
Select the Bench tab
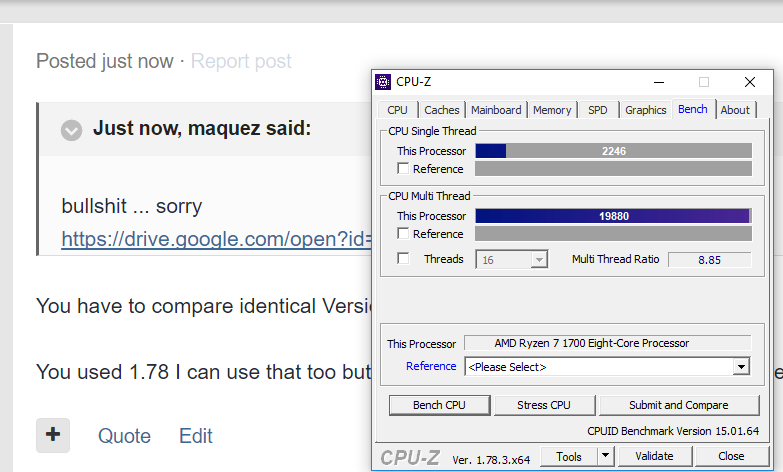click(693, 109)
